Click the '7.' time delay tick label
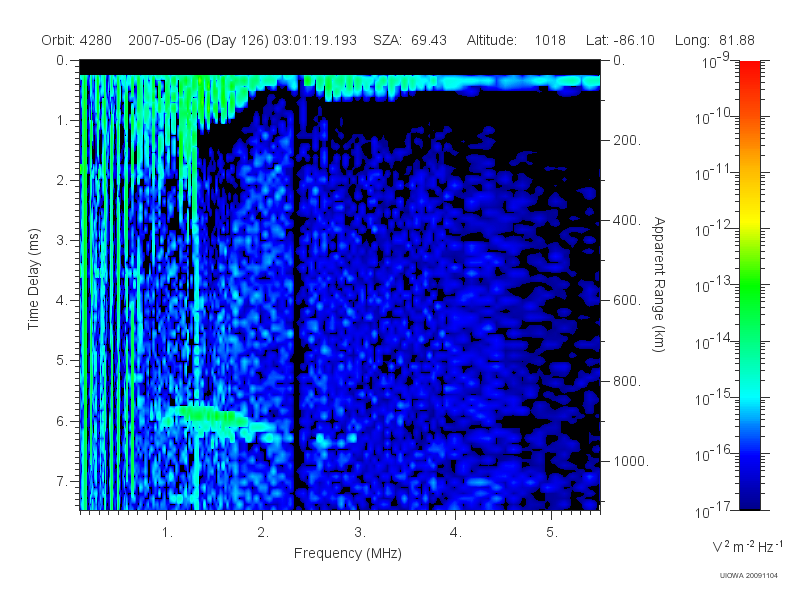The width and height of the screenshot is (800, 600). click(62, 481)
